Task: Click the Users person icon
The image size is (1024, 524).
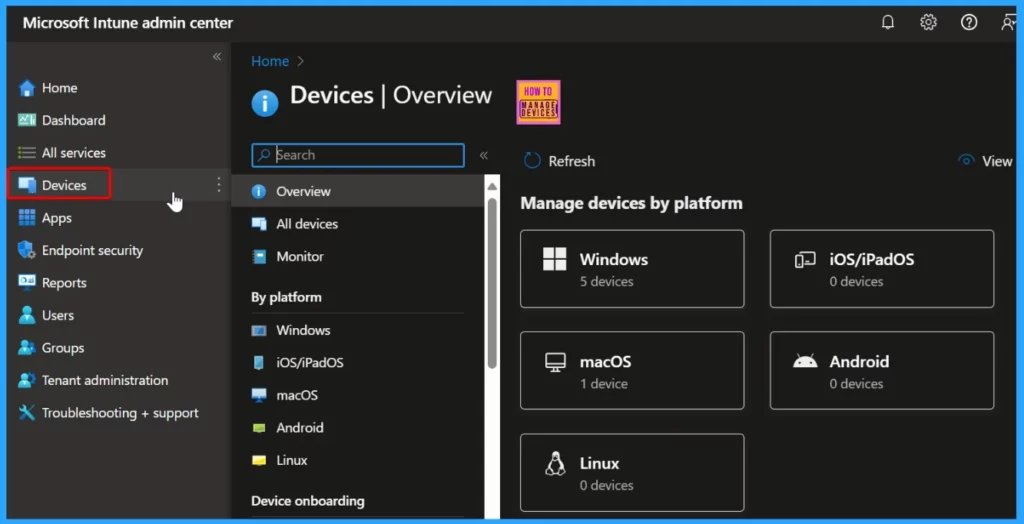Action: pos(27,315)
